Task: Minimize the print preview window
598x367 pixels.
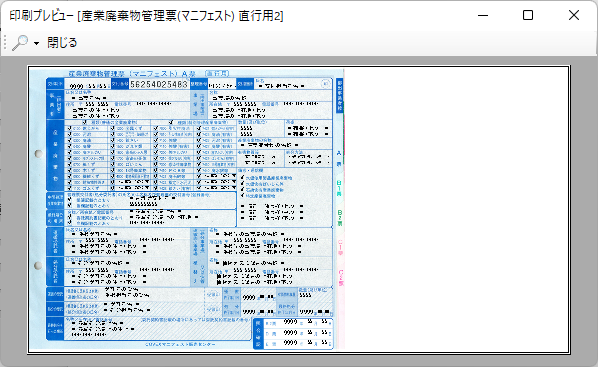Action: (x=483, y=15)
